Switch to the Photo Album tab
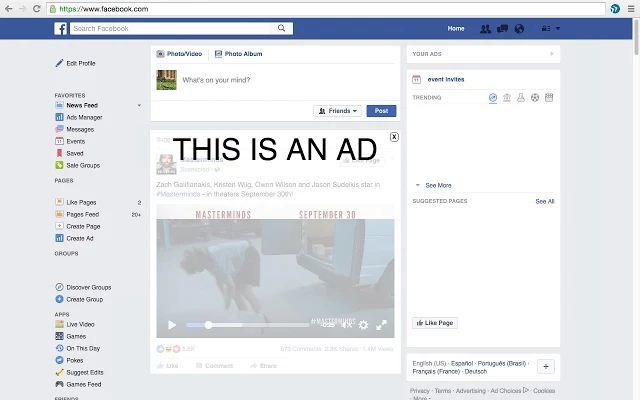Viewport: 640px width, 400px height. [x=238, y=54]
